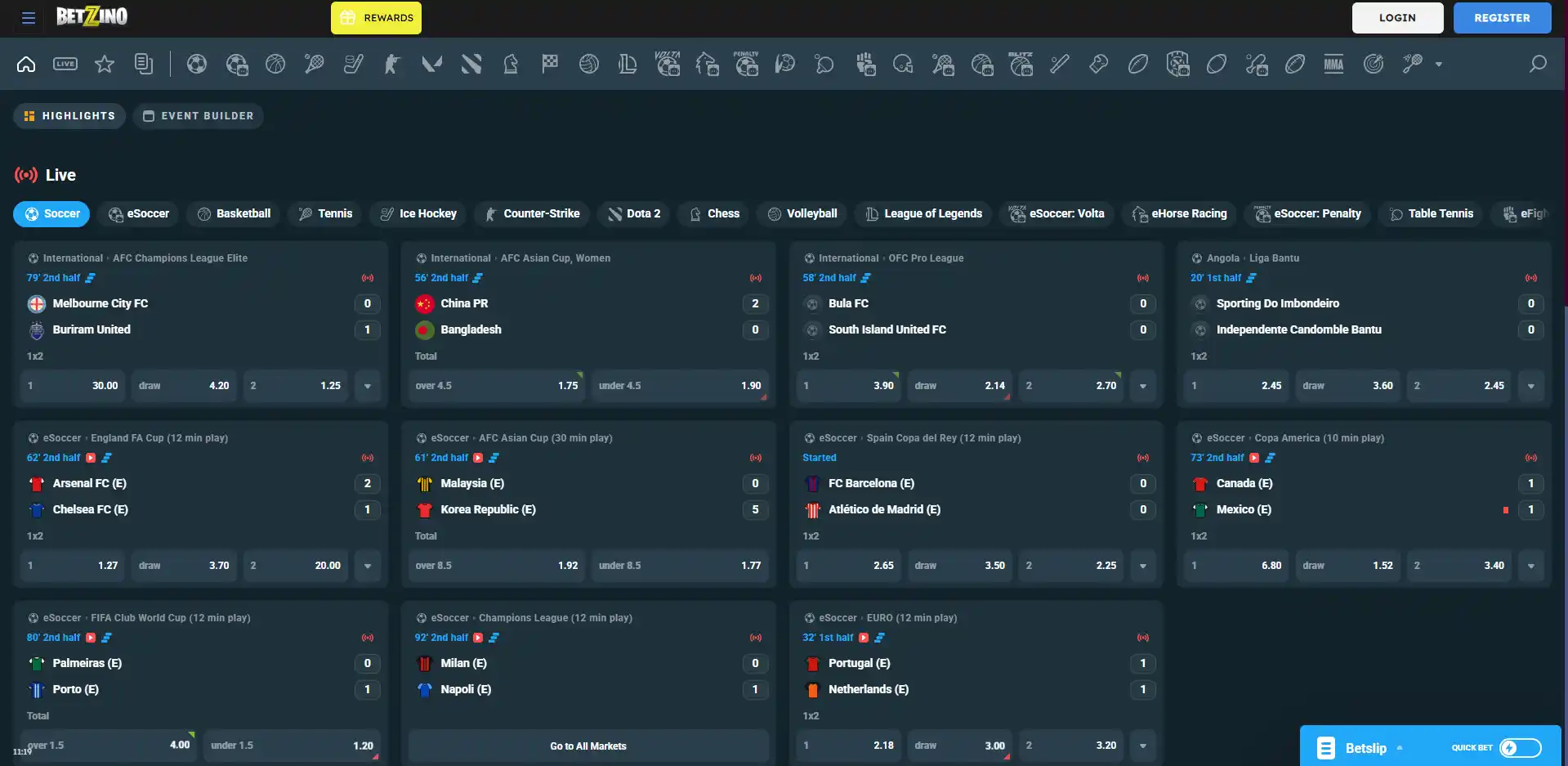Select the table tennis paddle icon in the sports bar
This screenshot has width=1568, height=766.
tap(824, 64)
